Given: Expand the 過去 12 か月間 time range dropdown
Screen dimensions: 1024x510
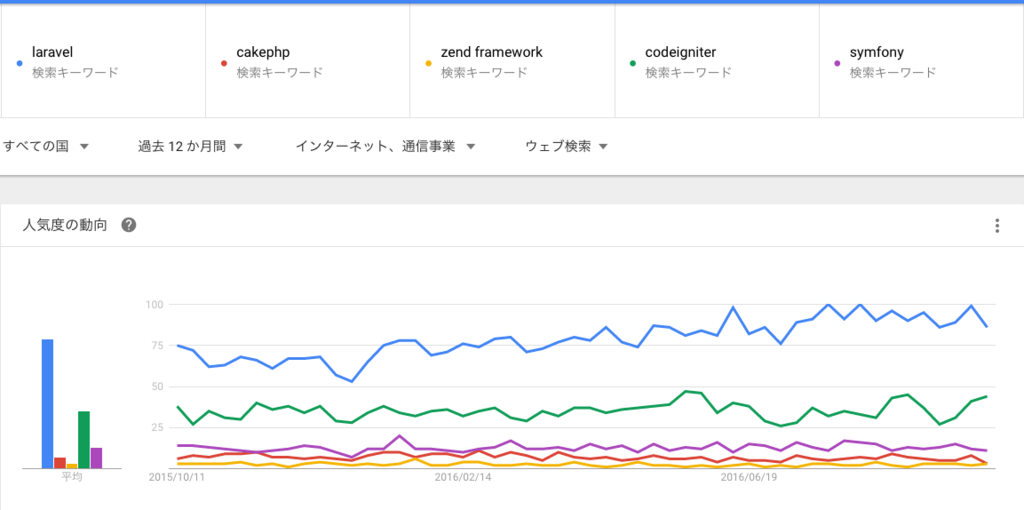Looking at the screenshot, I should [x=191, y=146].
